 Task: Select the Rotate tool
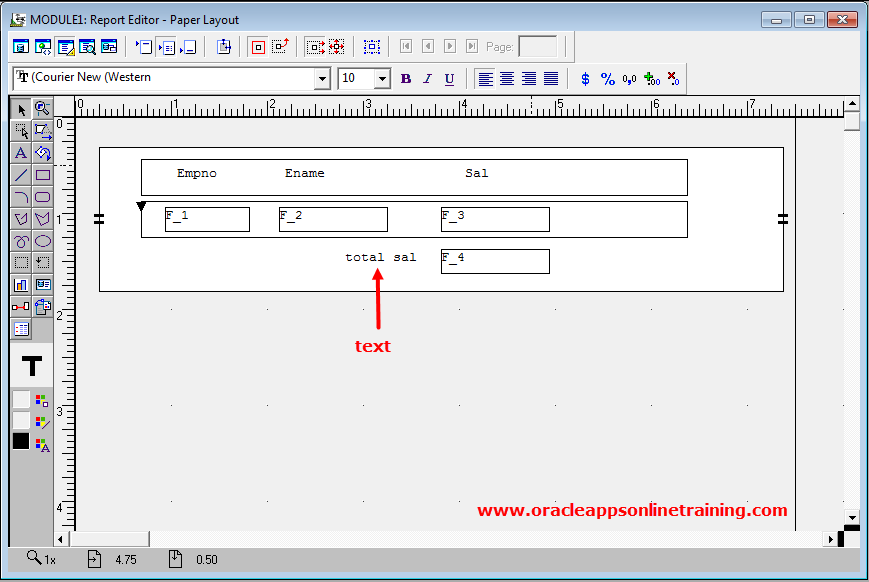pos(42,153)
